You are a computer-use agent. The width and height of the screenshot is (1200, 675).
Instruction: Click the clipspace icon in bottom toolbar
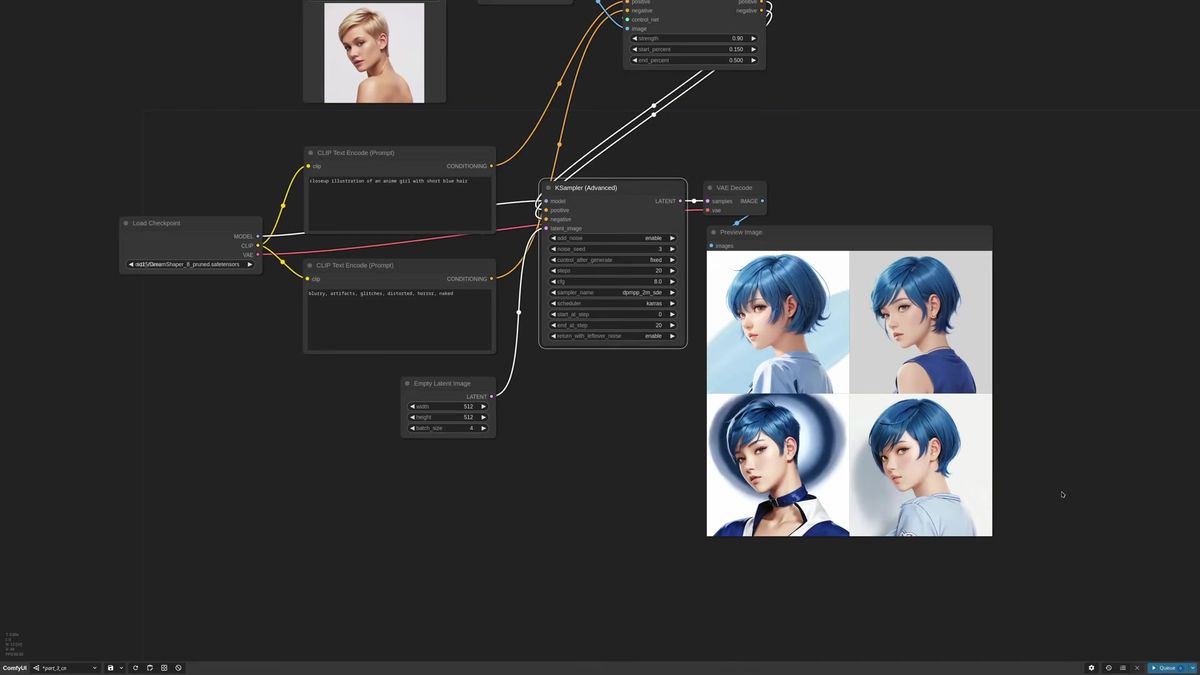point(149,668)
